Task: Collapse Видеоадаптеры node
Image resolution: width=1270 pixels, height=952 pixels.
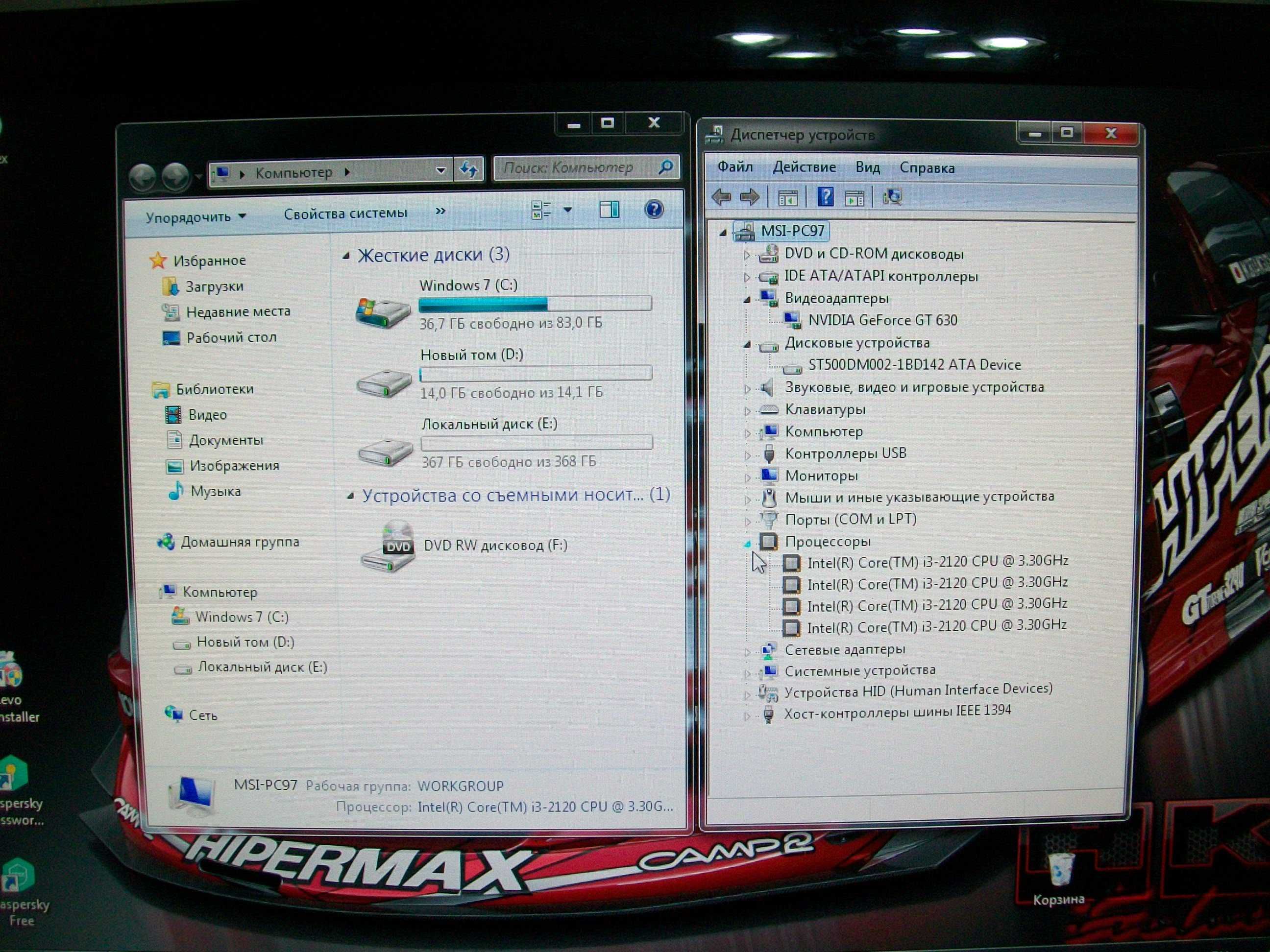Action: coord(747,299)
